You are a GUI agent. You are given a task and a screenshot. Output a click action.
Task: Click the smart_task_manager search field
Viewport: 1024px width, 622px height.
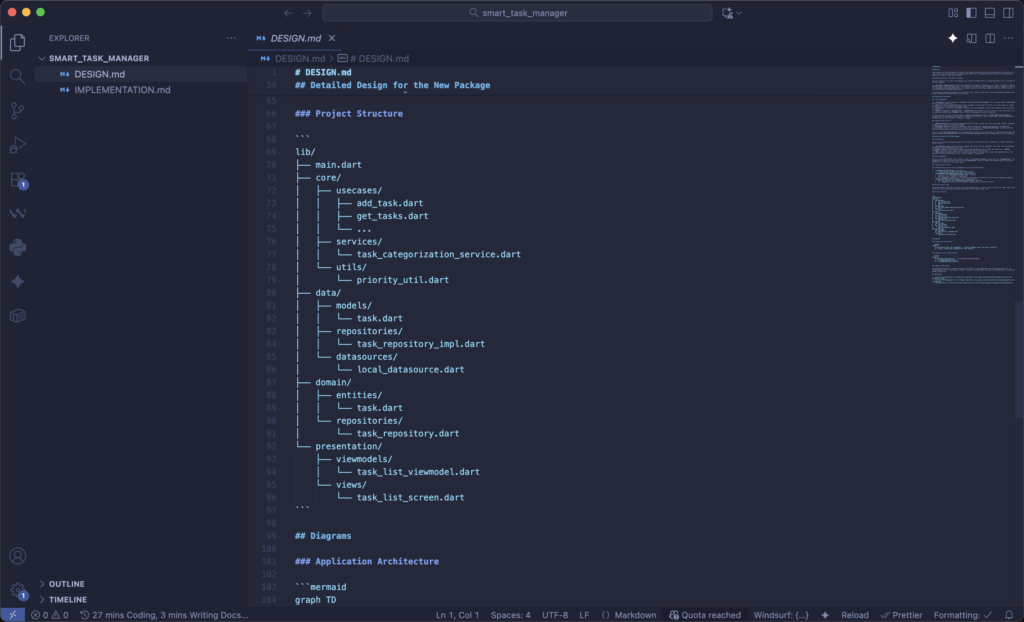pos(517,13)
